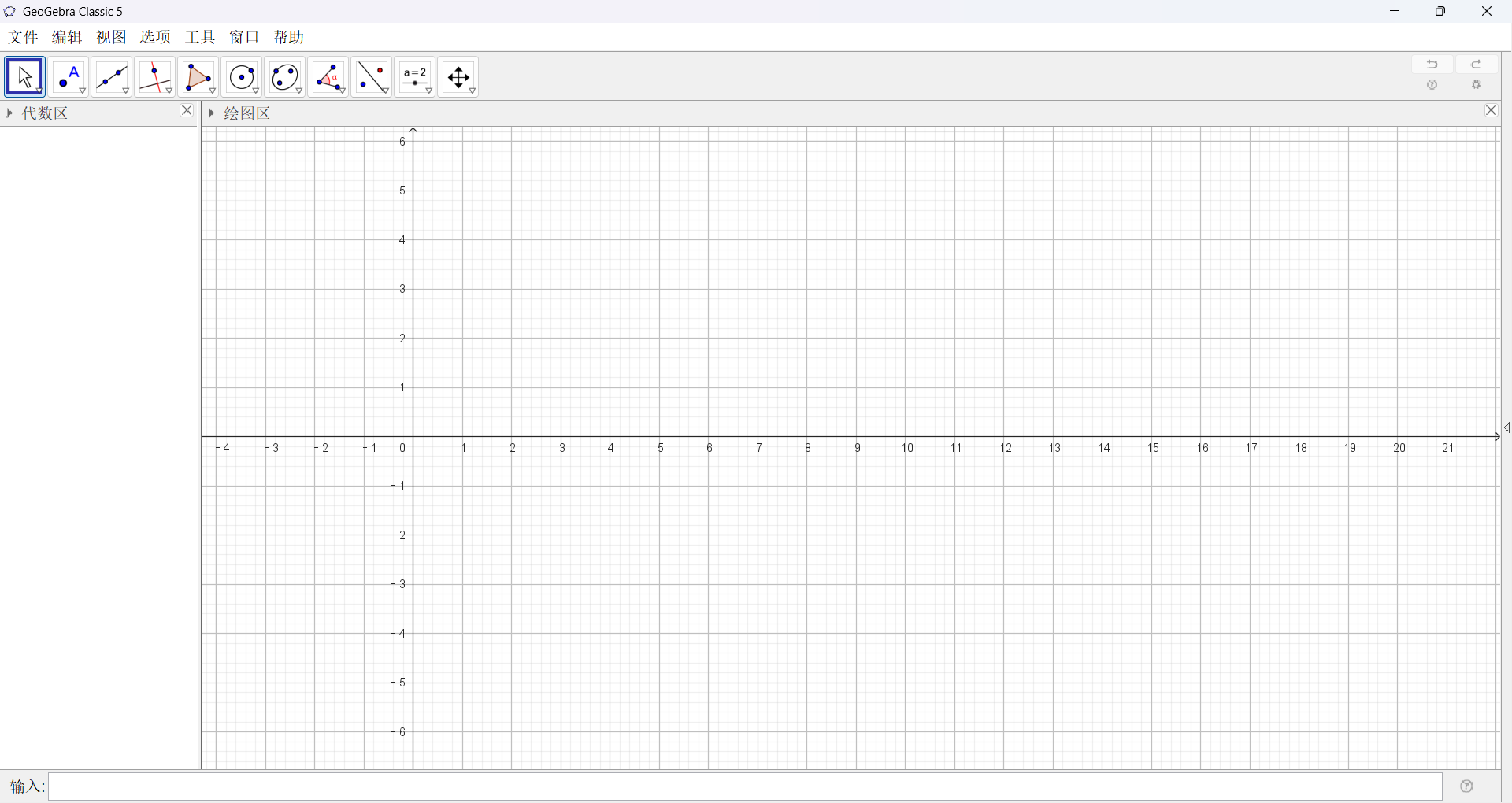Click the Undo arrow icon
The width and height of the screenshot is (1512, 803).
pos(1432,64)
